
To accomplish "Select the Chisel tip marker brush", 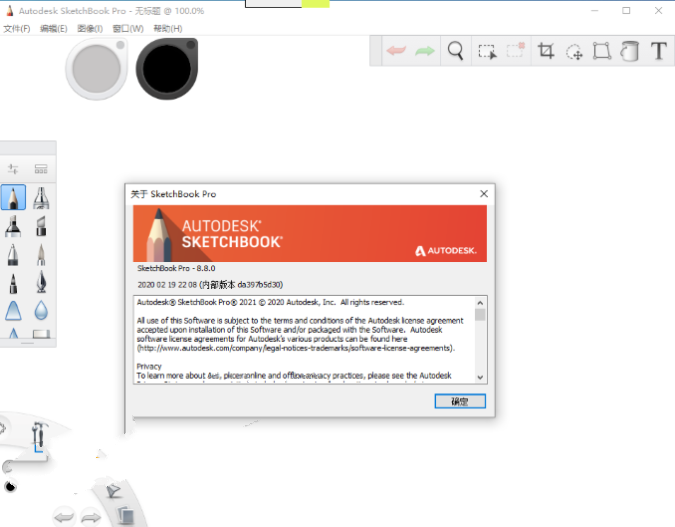I will (41, 226).
